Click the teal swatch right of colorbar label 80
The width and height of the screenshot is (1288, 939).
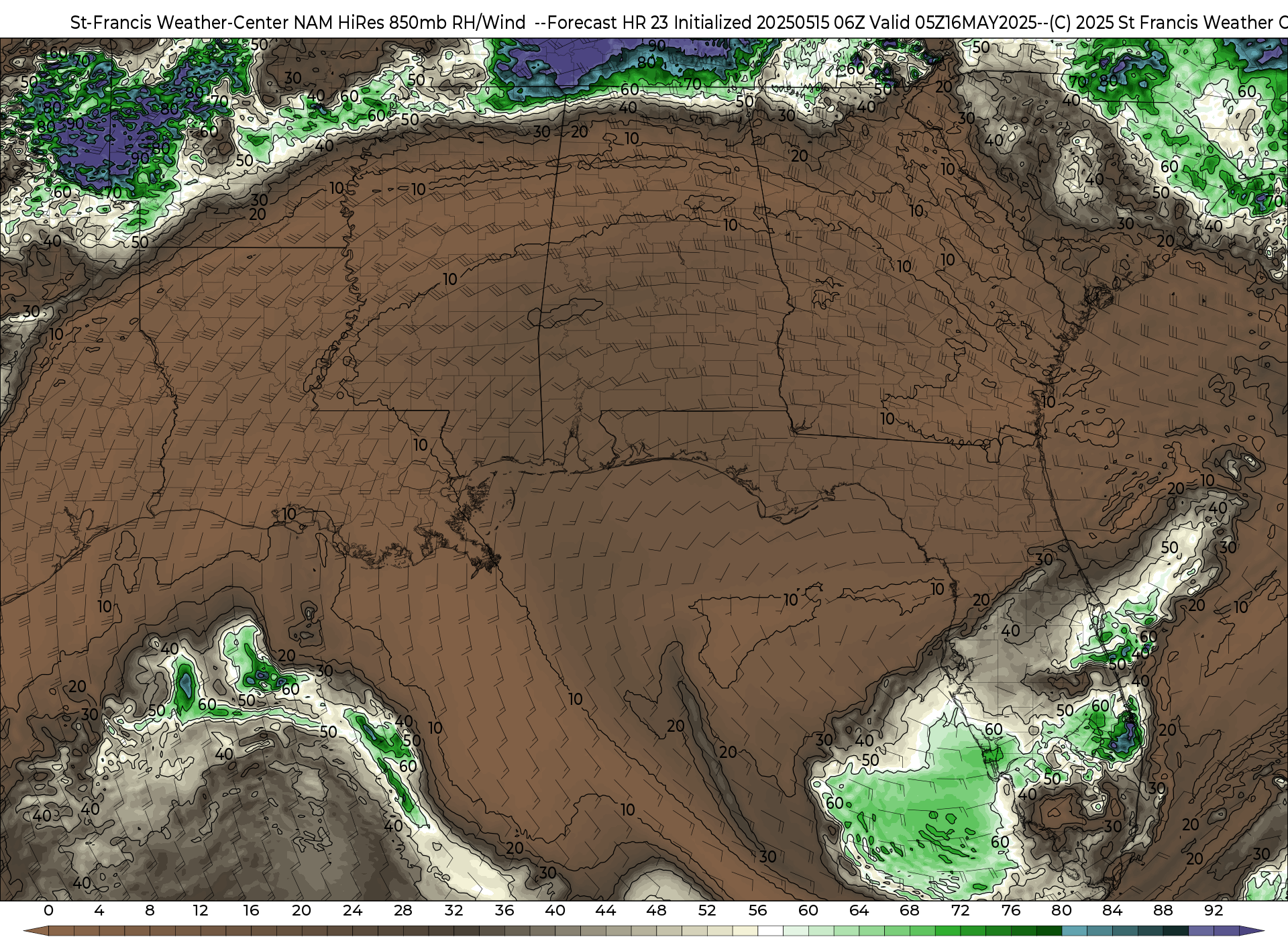point(1075,931)
